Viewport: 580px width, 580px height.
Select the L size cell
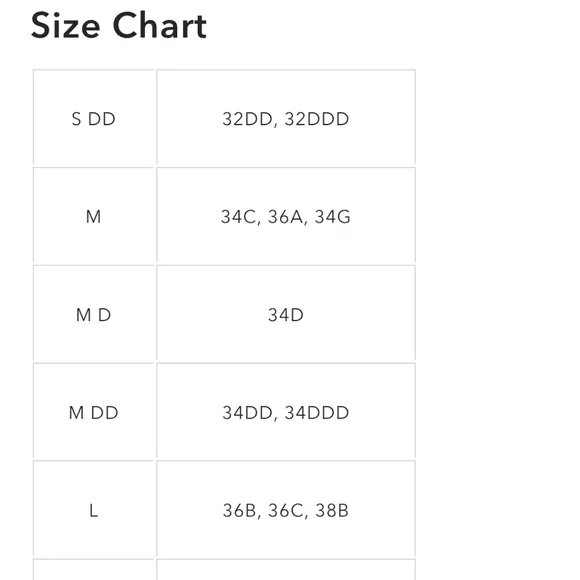(x=94, y=510)
